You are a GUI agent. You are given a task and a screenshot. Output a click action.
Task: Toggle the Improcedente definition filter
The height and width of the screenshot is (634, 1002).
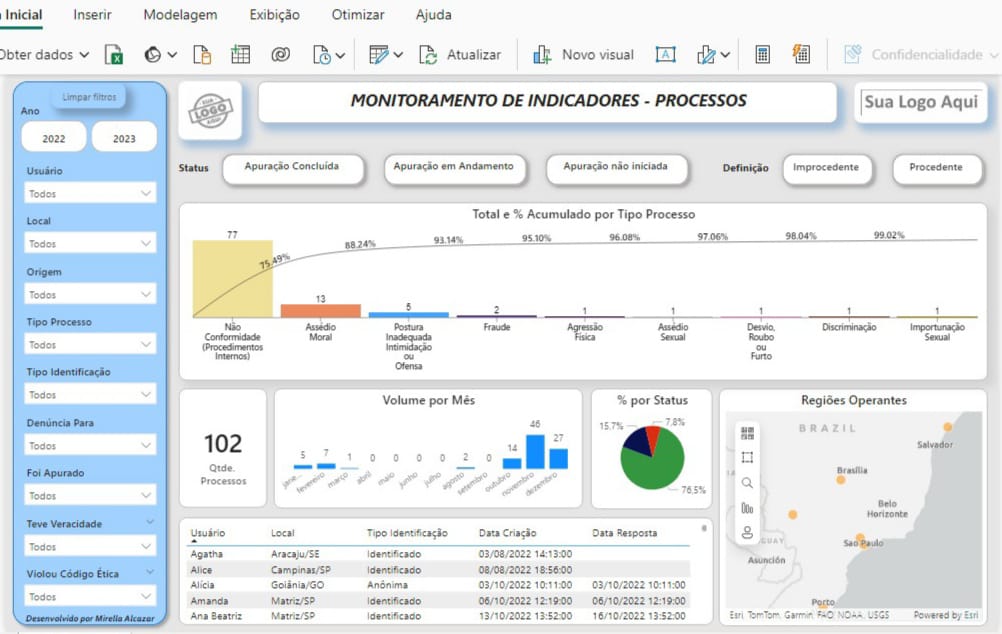click(826, 169)
